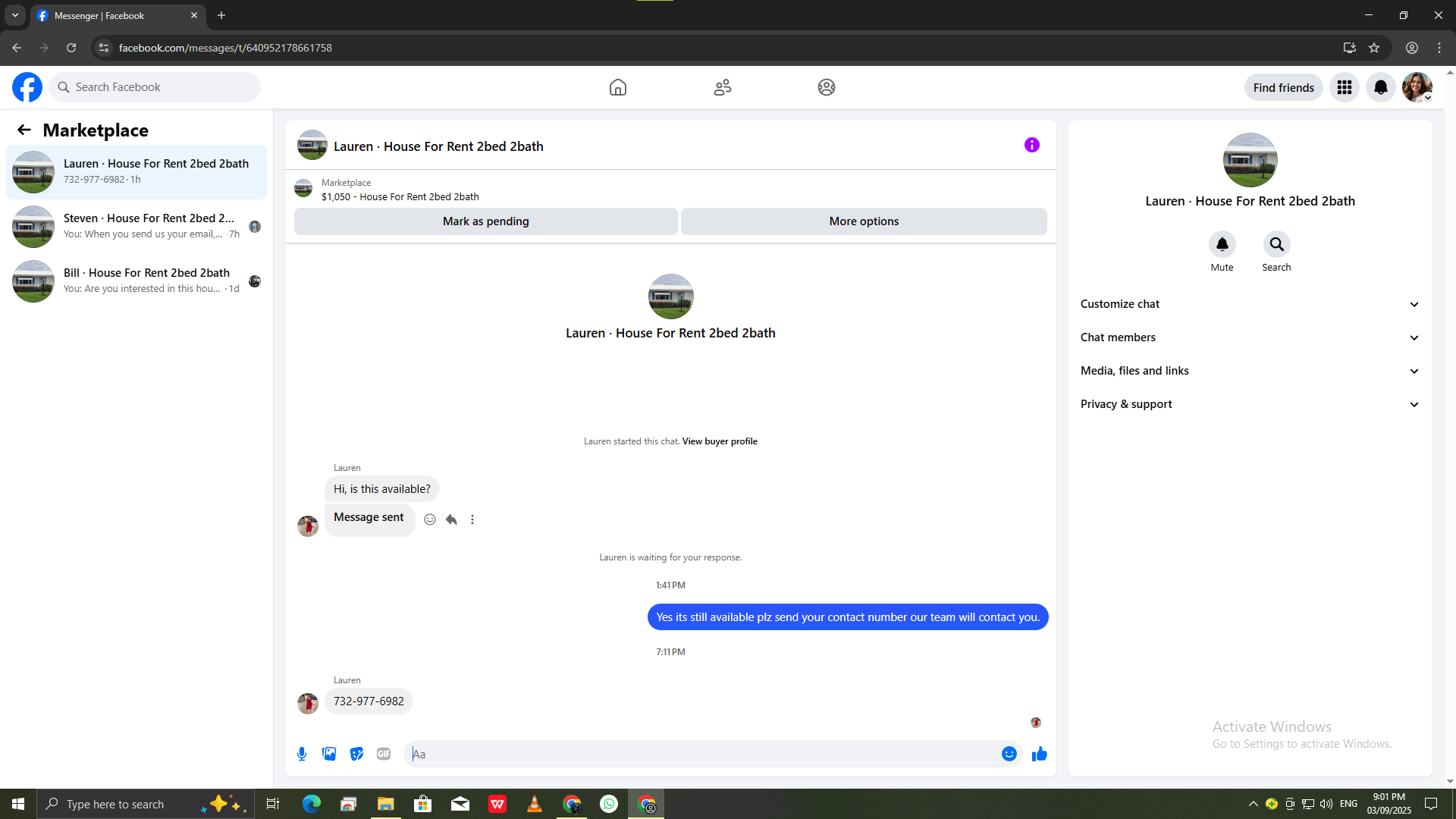The height and width of the screenshot is (819, 1456).
Task: Open the Bill conversation
Action: [136, 281]
